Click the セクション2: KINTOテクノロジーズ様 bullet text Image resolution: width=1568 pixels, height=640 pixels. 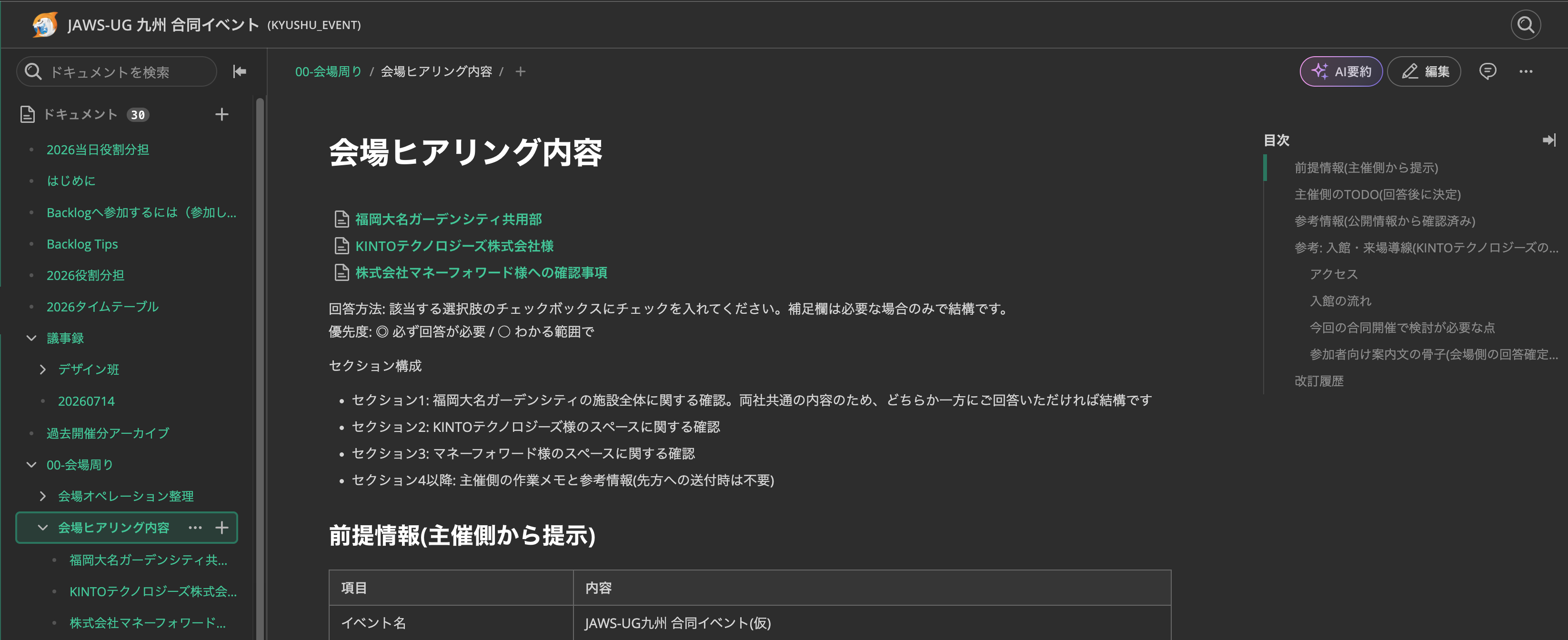536,427
